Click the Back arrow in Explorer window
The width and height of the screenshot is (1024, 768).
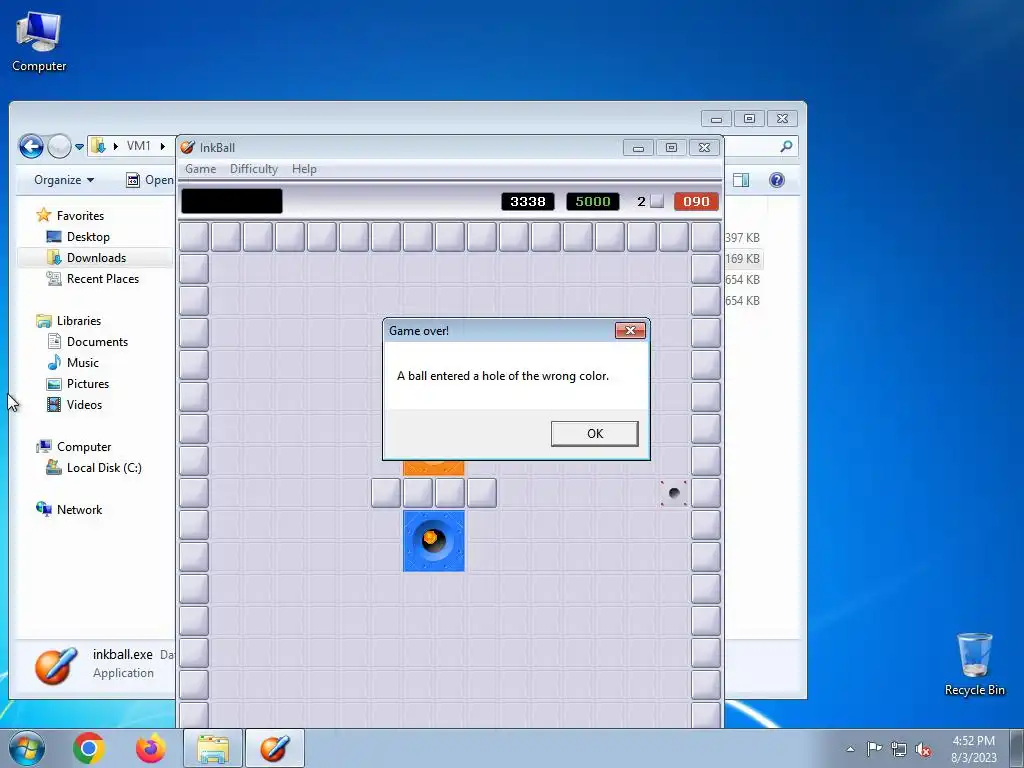pyautogui.click(x=31, y=146)
